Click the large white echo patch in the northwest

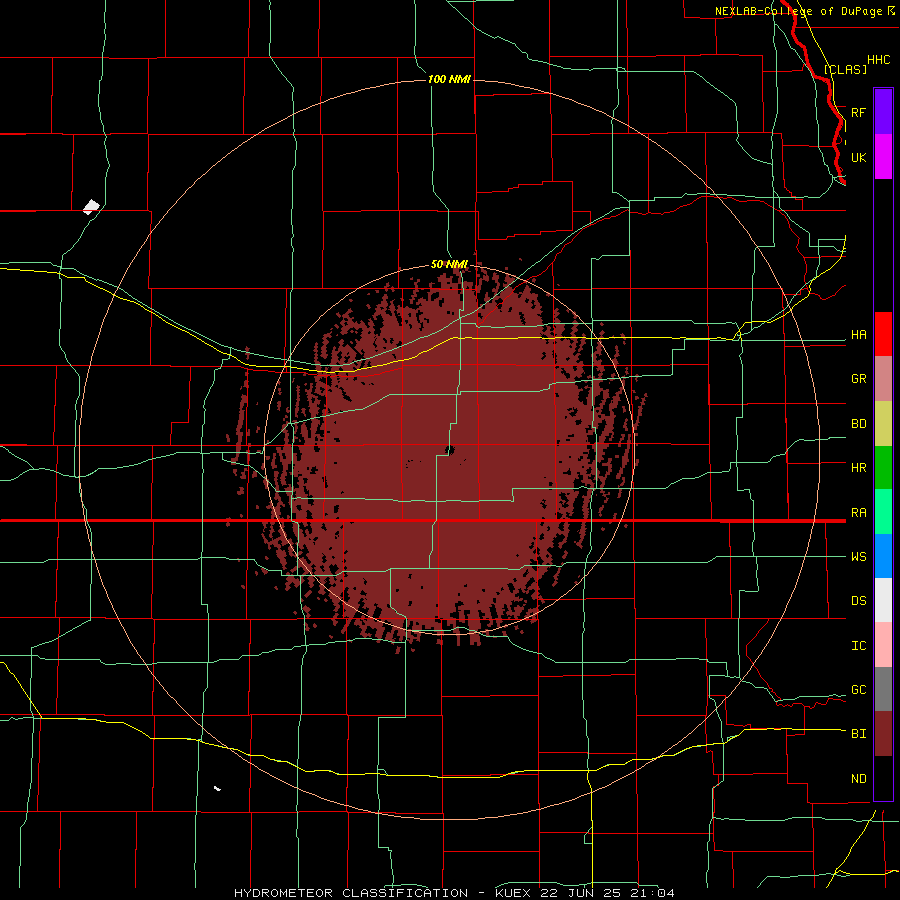(x=91, y=207)
